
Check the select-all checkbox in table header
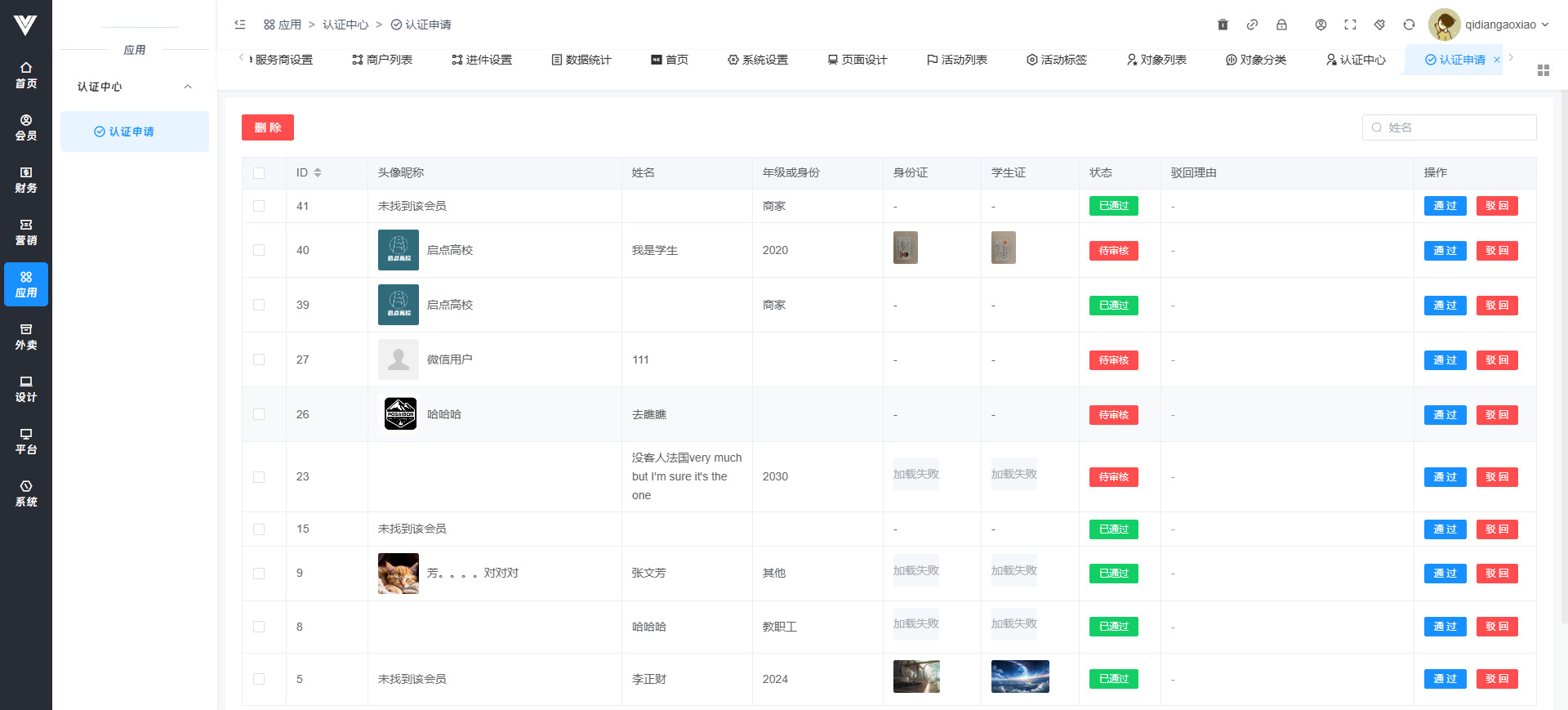coord(259,173)
